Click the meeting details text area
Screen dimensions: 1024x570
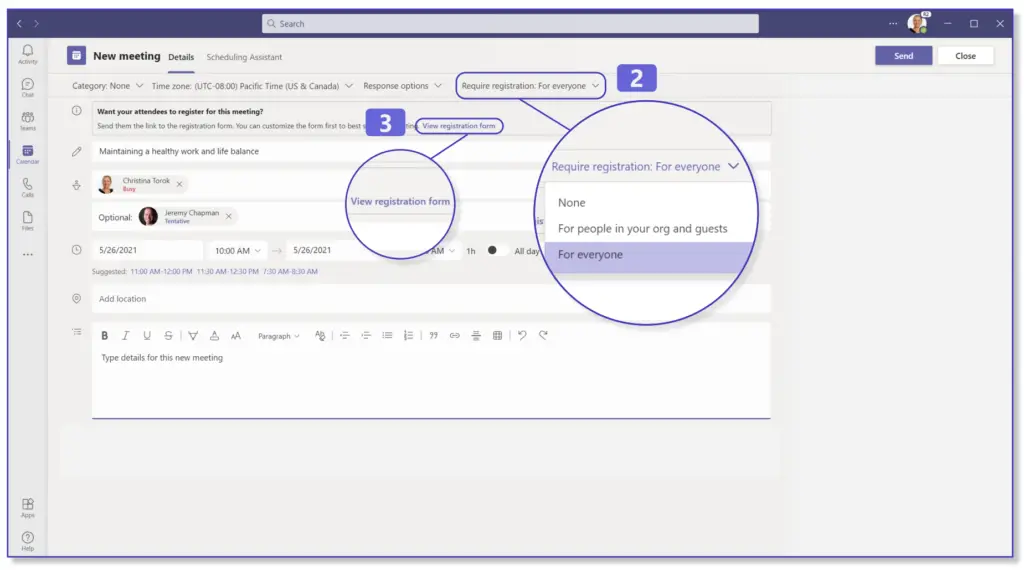(x=431, y=383)
